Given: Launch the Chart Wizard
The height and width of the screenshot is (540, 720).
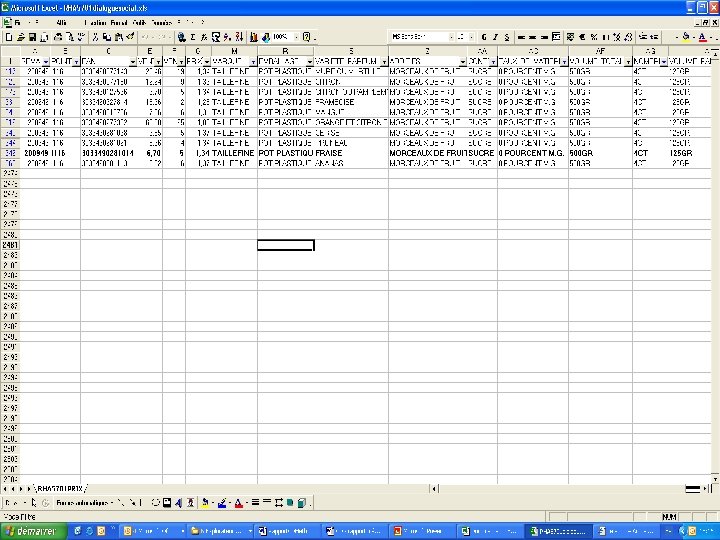Looking at the screenshot, I should click(x=253, y=37).
